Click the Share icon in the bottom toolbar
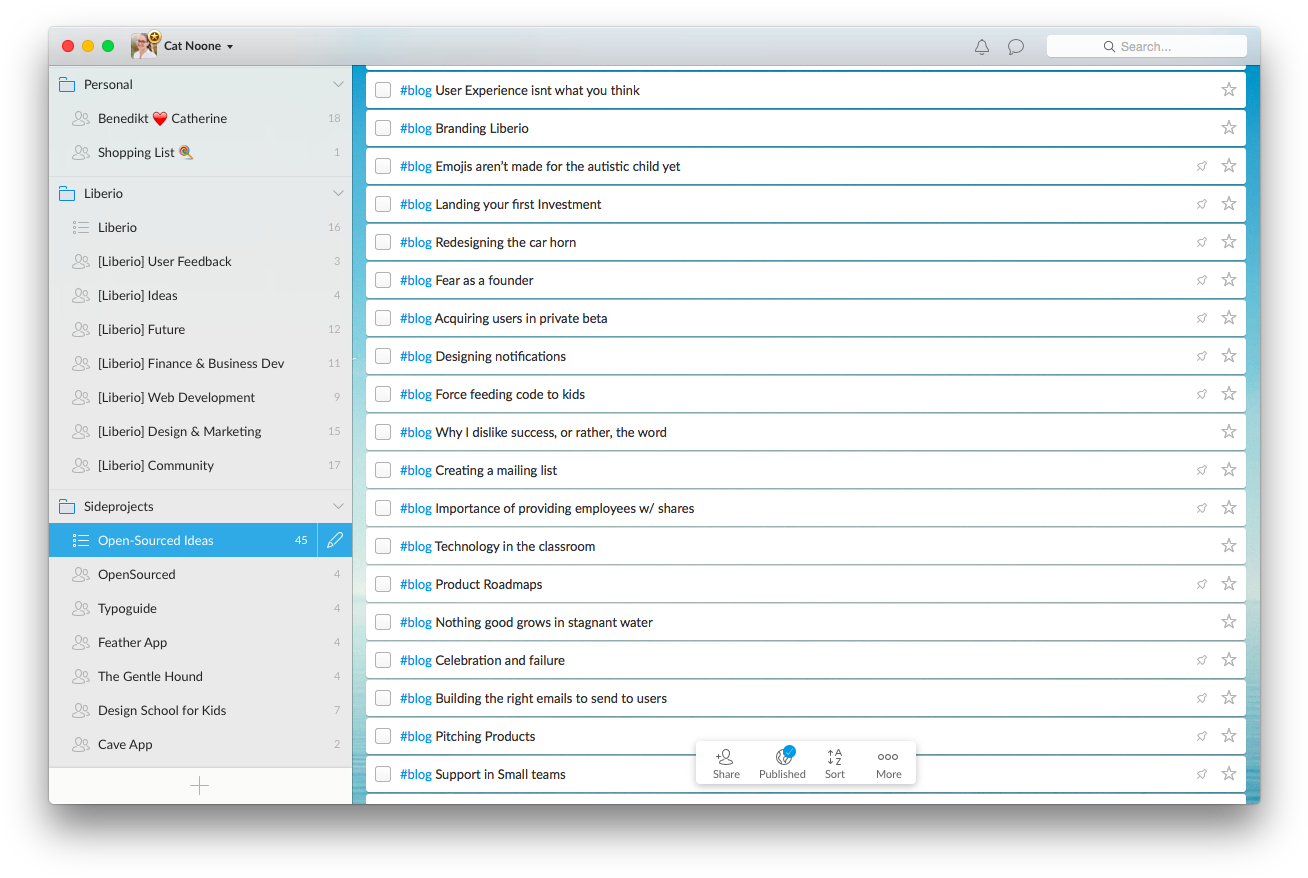1308x878 pixels. (726, 763)
